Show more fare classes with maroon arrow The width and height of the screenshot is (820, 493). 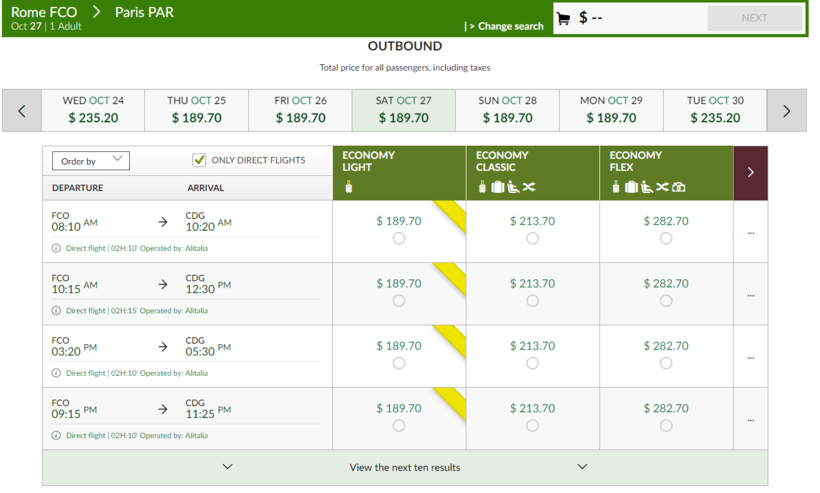(x=750, y=173)
